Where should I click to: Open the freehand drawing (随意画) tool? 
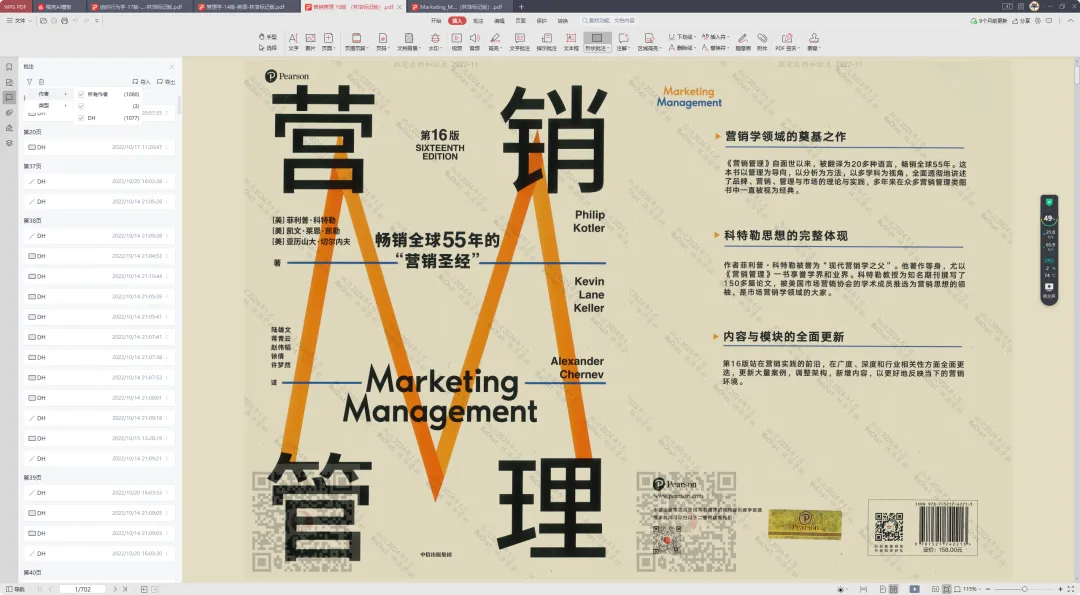point(743,42)
